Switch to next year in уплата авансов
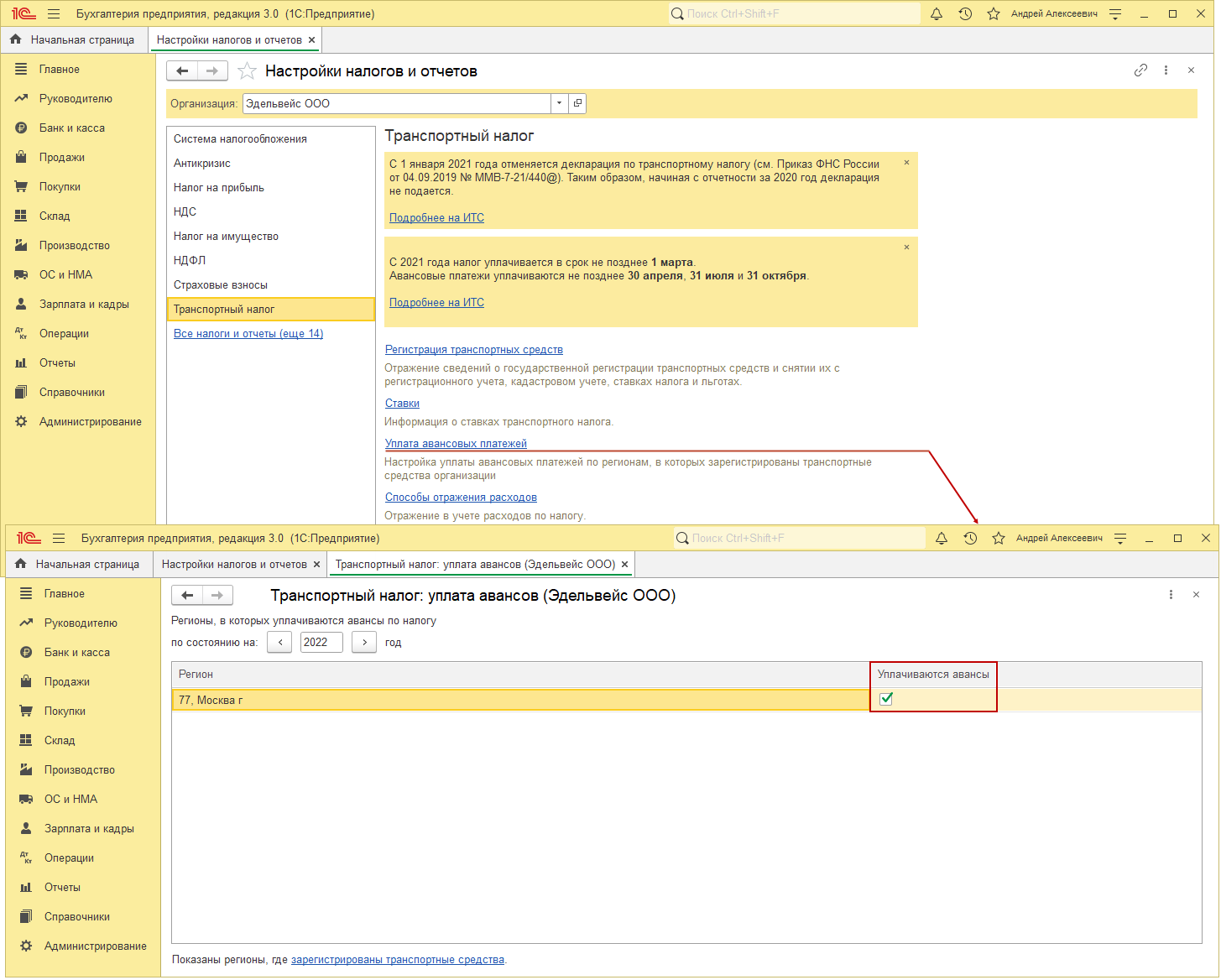1221x980 pixels. pos(364,643)
